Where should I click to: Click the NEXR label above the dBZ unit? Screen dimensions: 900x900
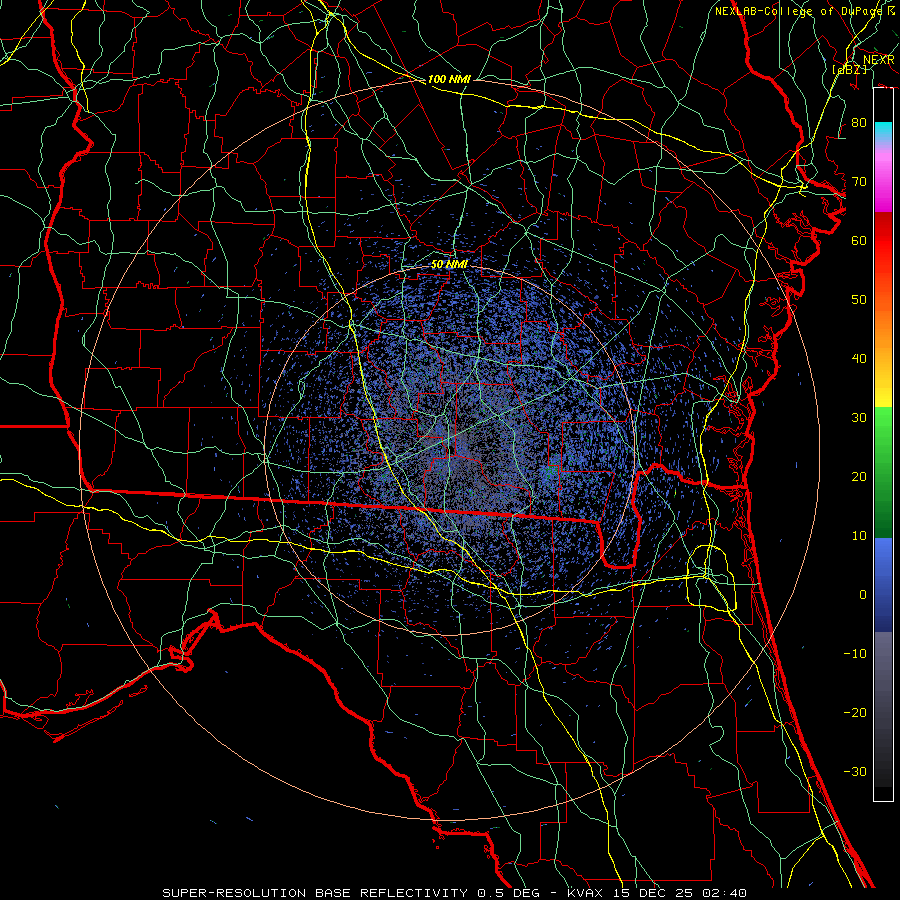(x=879, y=59)
